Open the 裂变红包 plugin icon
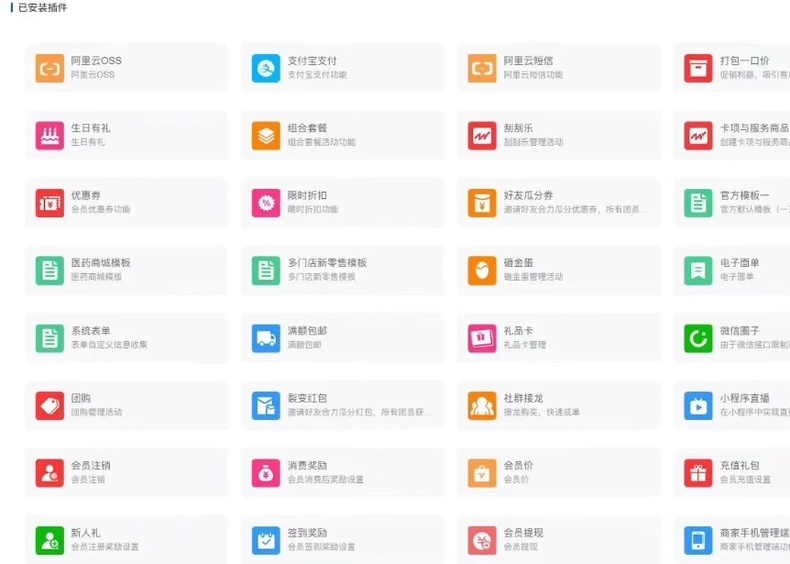The image size is (790, 564). (x=266, y=406)
